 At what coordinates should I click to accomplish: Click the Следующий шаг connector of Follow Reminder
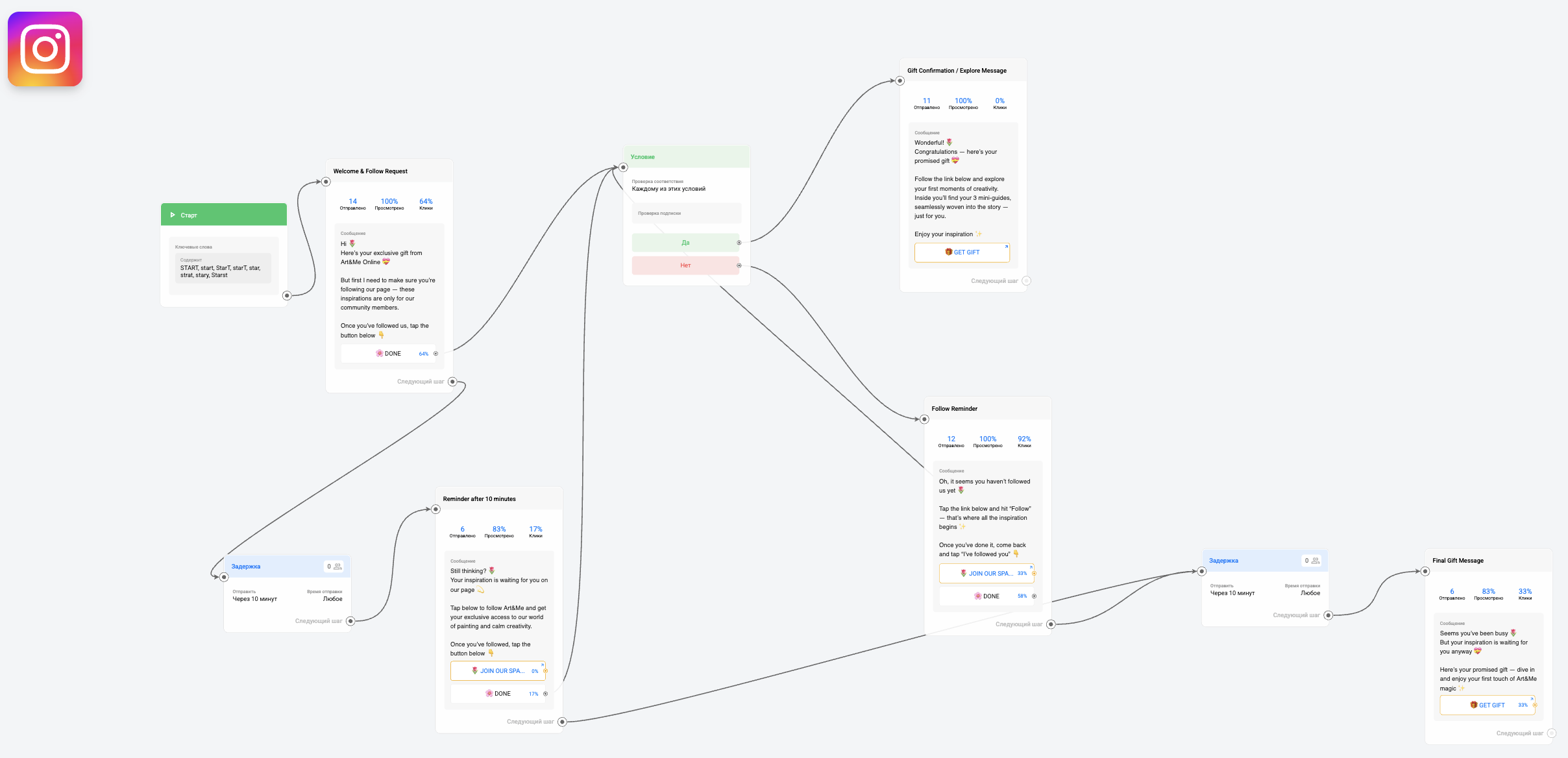point(1051,624)
